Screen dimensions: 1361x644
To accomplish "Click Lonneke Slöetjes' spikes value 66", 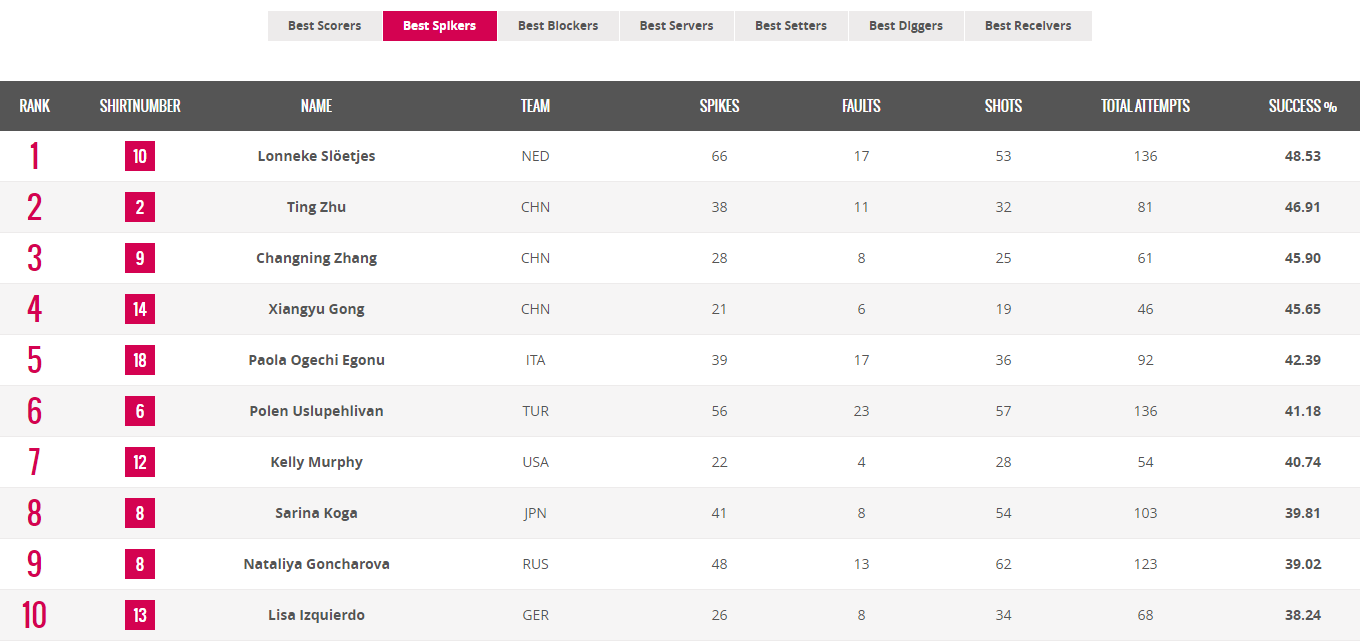I will pyautogui.click(x=719, y=156).
